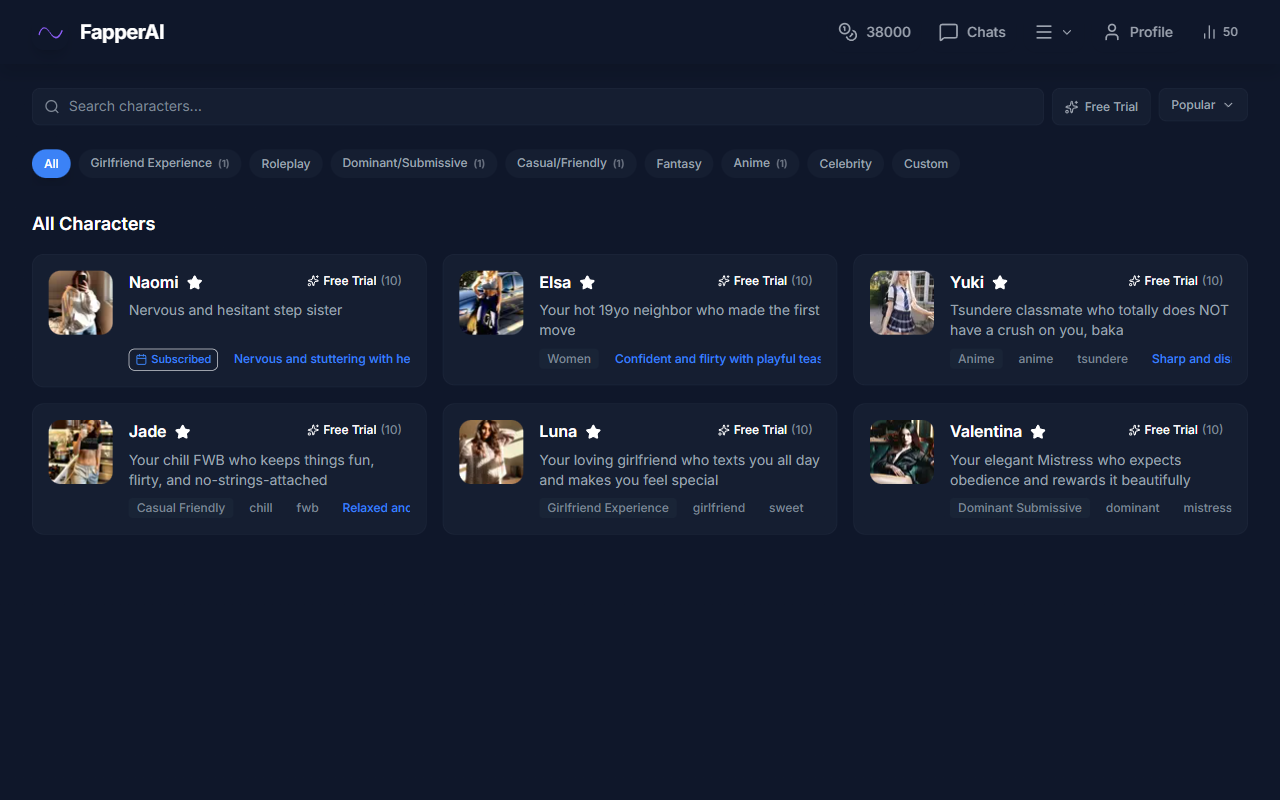Select the Girlfriend Experience filter tab
The width and height of the screenshot is (1280, 800).
click(x=159, y=162)
